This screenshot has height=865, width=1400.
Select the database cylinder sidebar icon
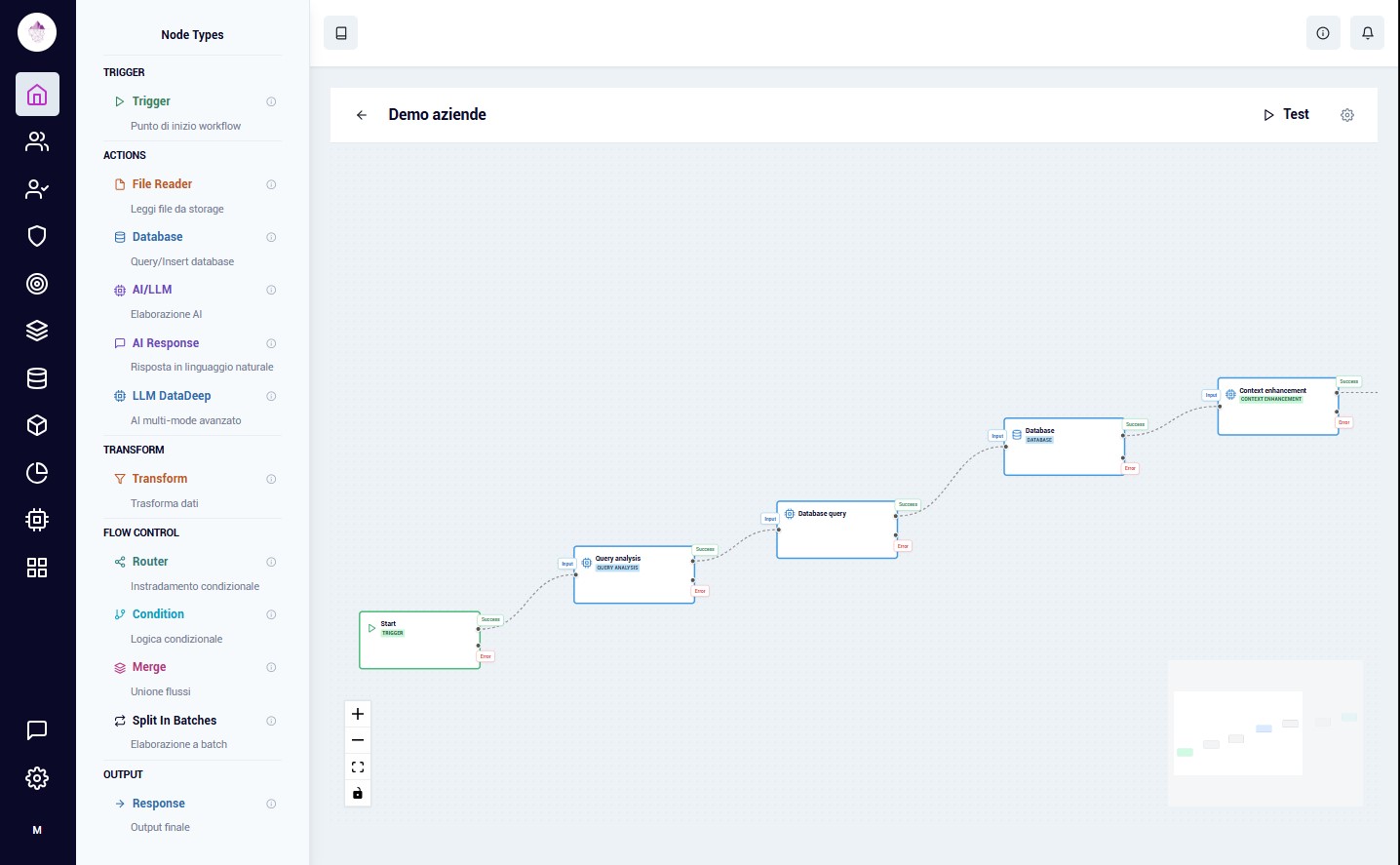tap(37, 378)
